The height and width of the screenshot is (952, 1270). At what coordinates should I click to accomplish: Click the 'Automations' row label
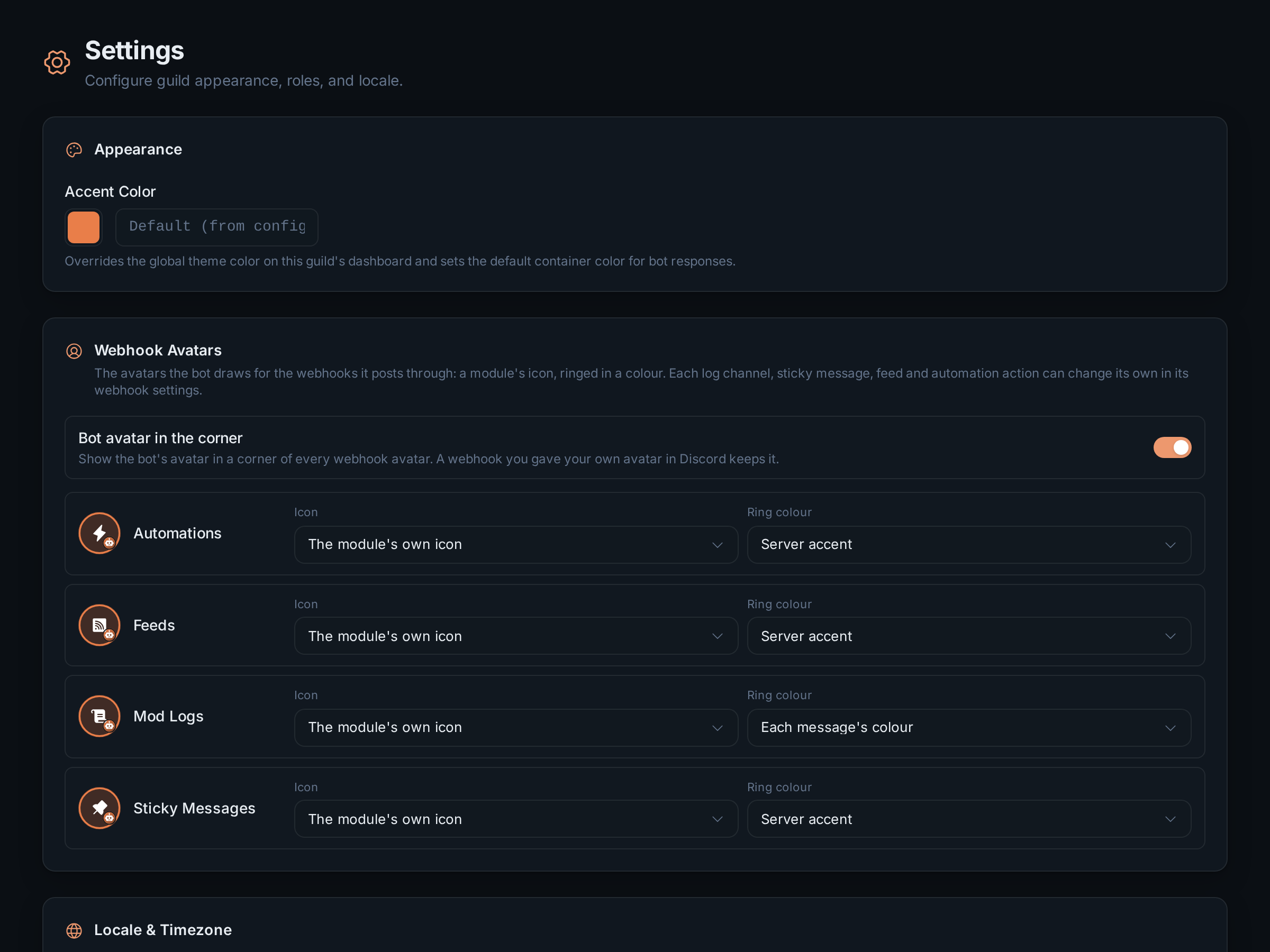tap(177, 534)
